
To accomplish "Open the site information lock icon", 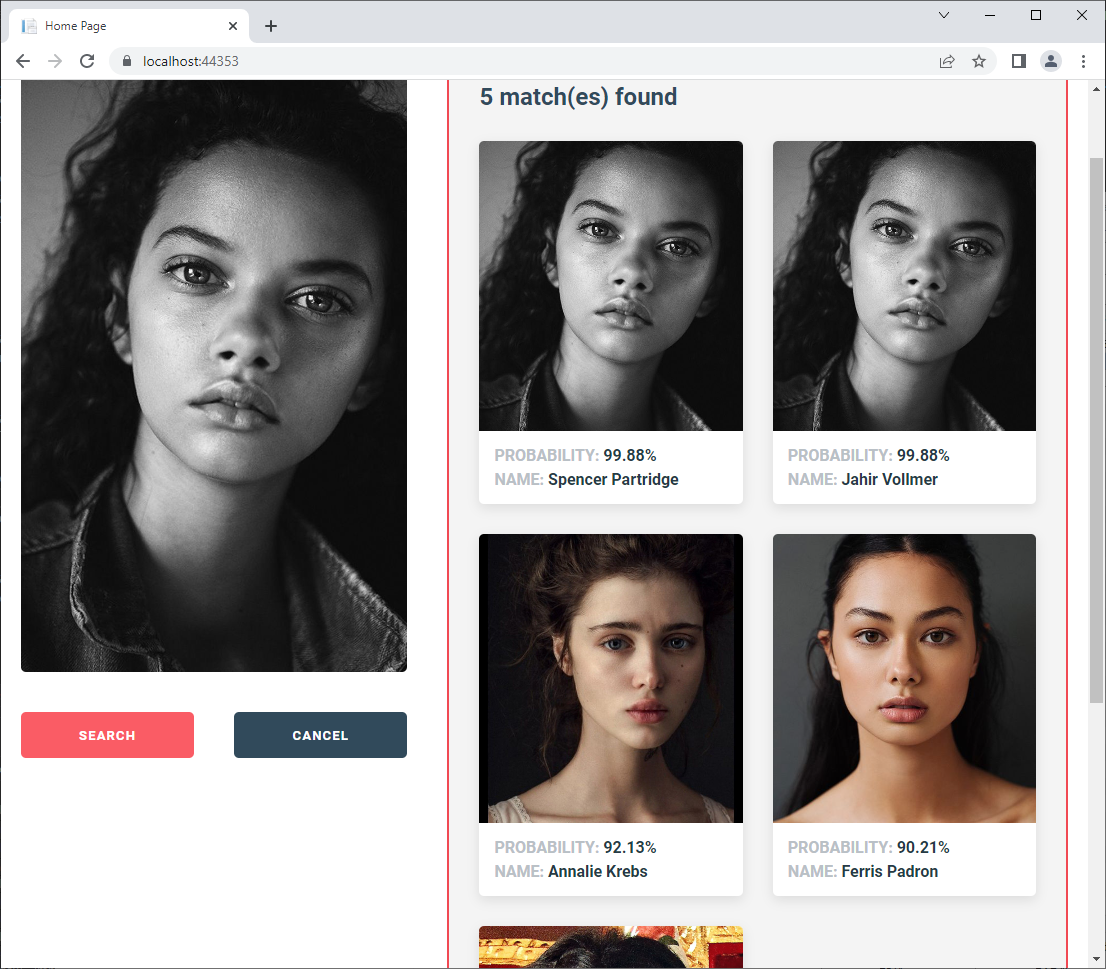I will (x=127, y=61).
